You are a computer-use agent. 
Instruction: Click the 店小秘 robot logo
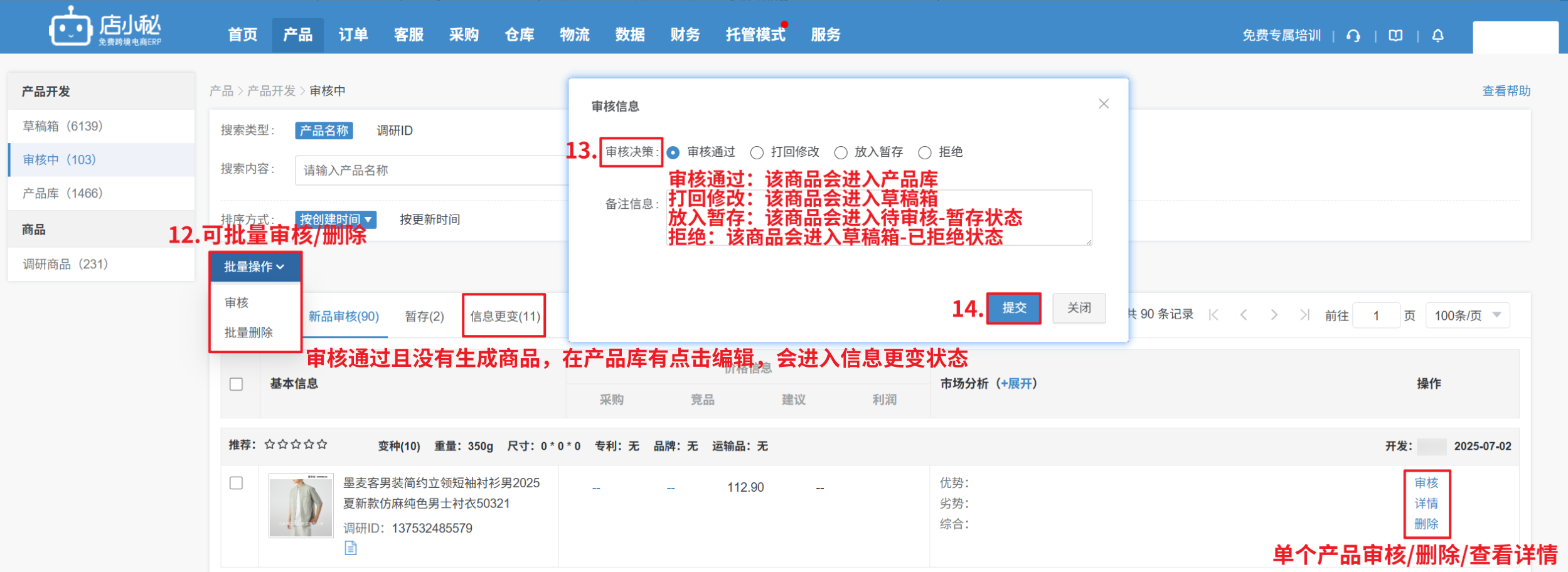pos(70,28)
